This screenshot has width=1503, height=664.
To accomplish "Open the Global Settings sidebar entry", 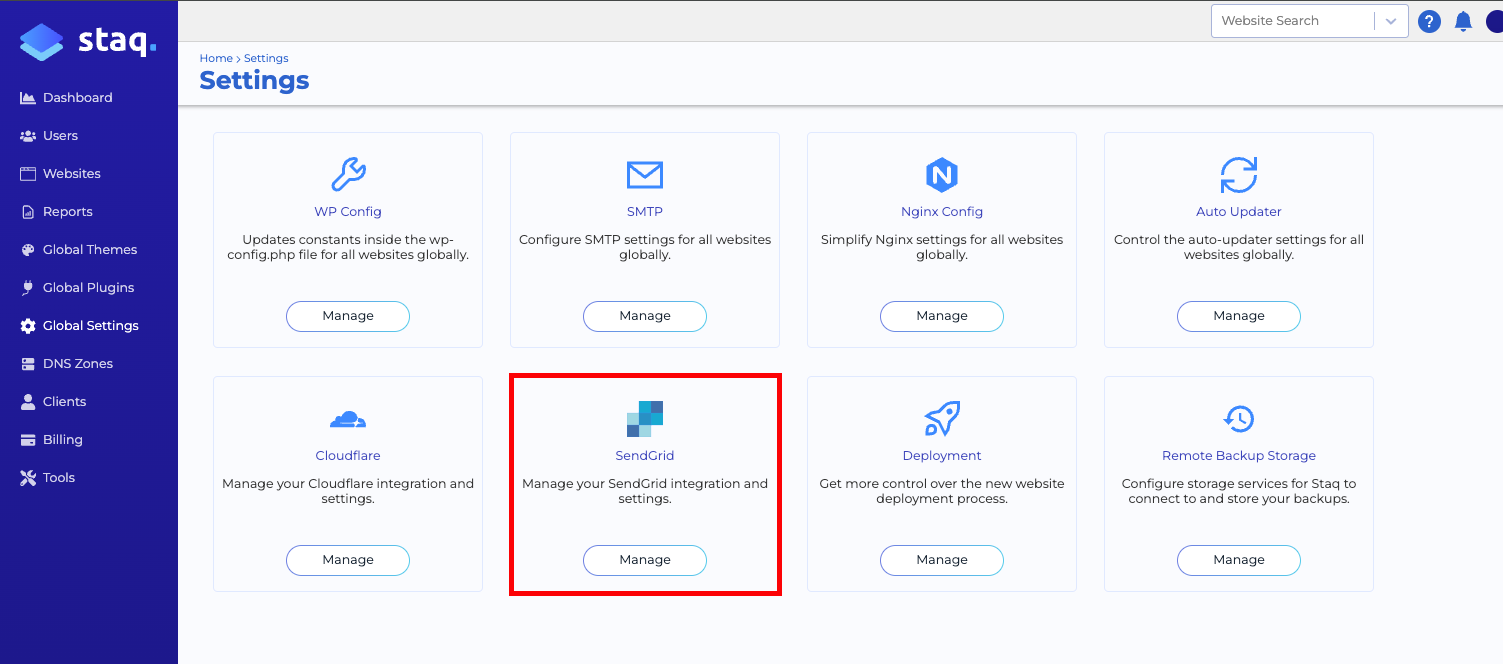I will (89, 325).
